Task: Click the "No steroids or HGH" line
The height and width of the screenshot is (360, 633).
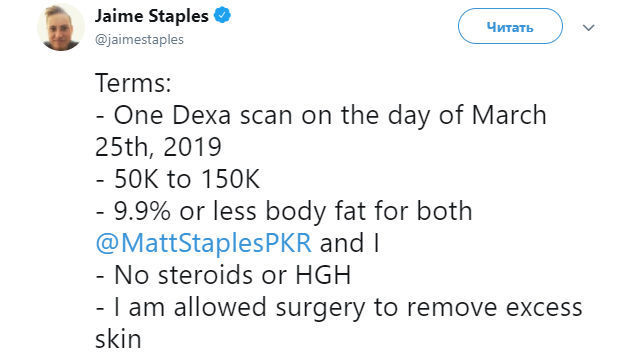Action: (x=223, y=275)
